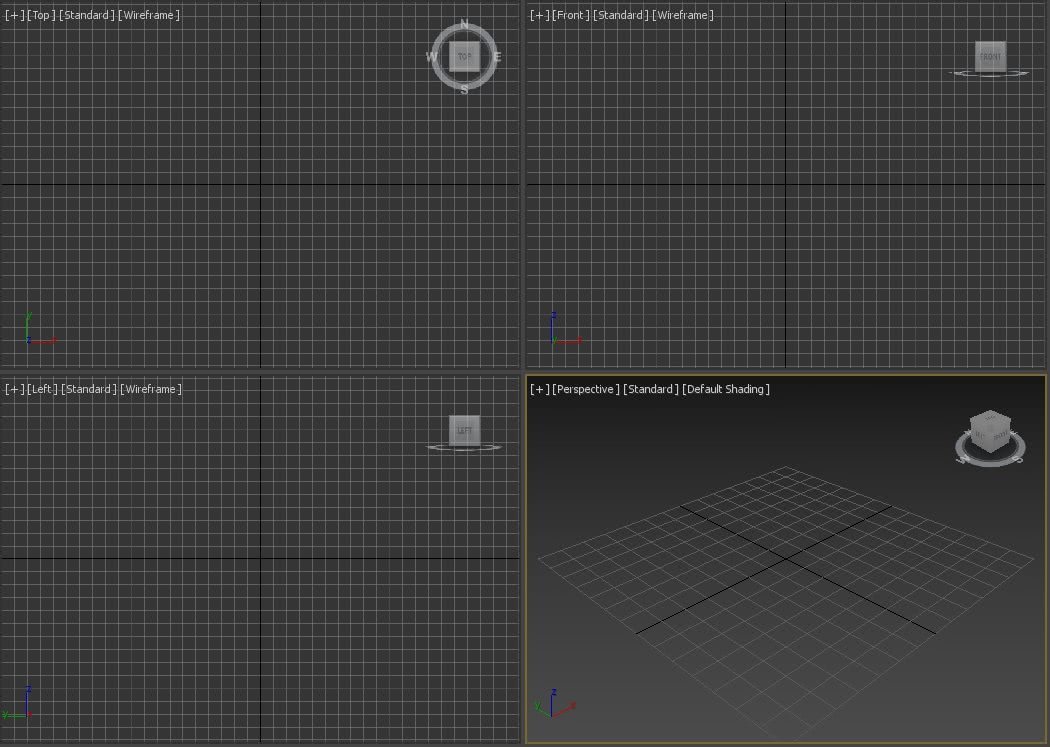This screenshot has height=747, width=1050.
Task: Open the [+] general menu in Top viewport
Action: click(x=15, y=15)
